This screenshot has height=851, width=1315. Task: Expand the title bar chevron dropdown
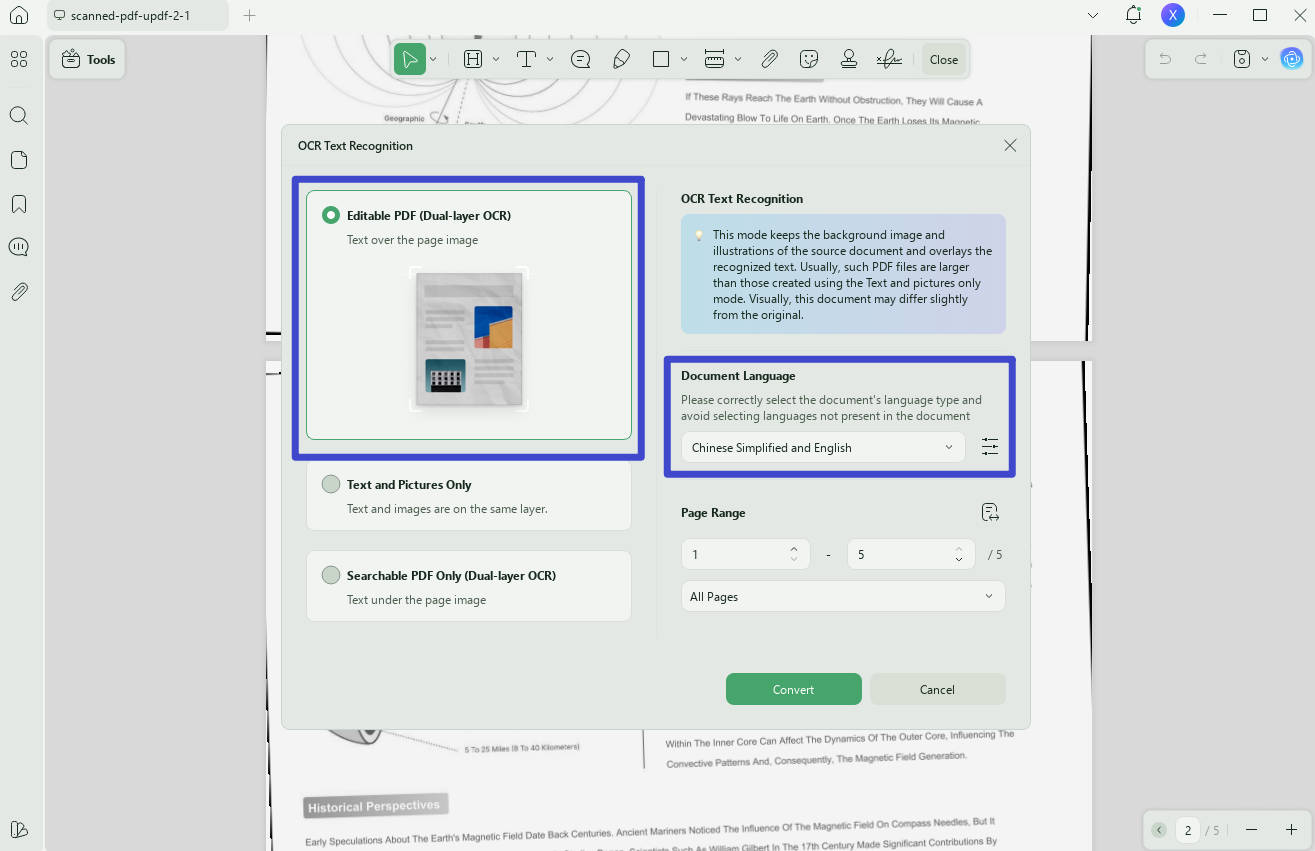tap(1093, 15)
